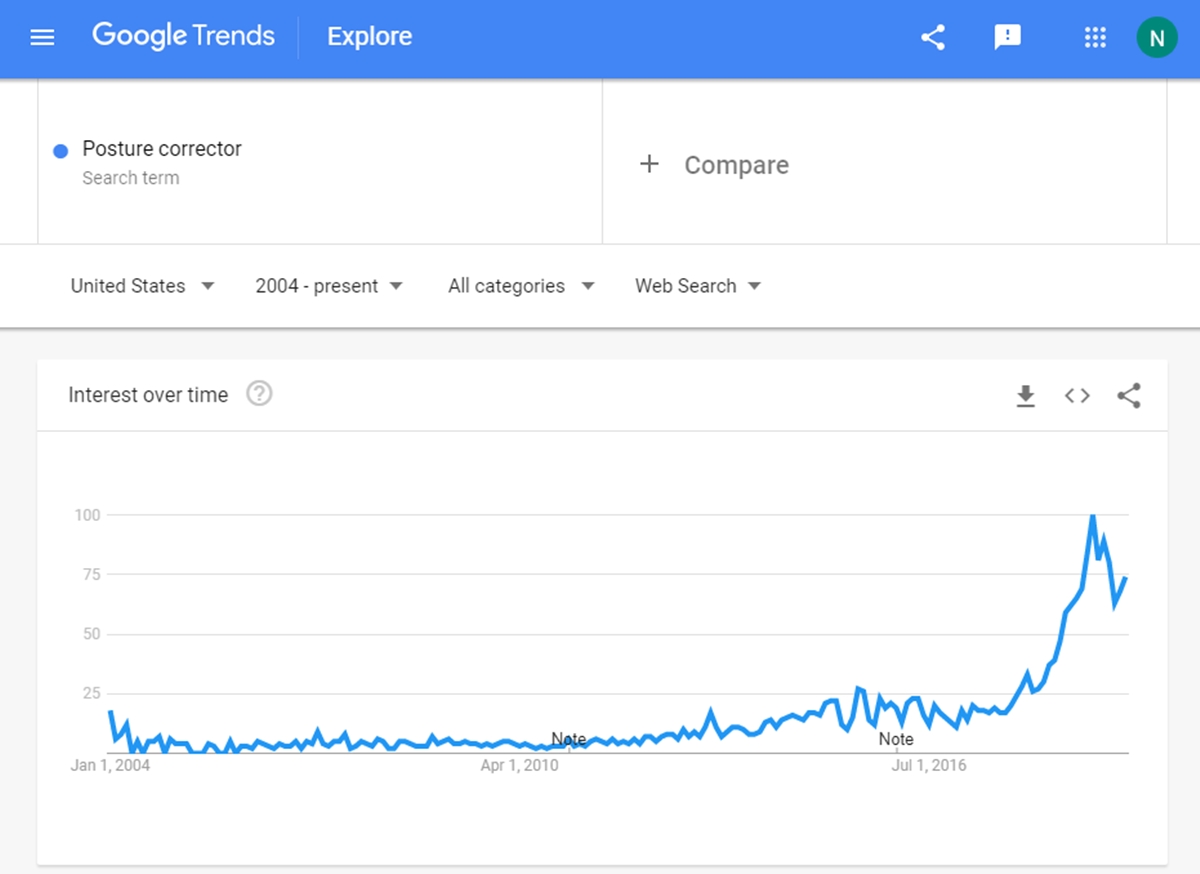Click the embed code icon
The height and width of the screenshot is (874, 1200).
click(x=1077, y=396)
